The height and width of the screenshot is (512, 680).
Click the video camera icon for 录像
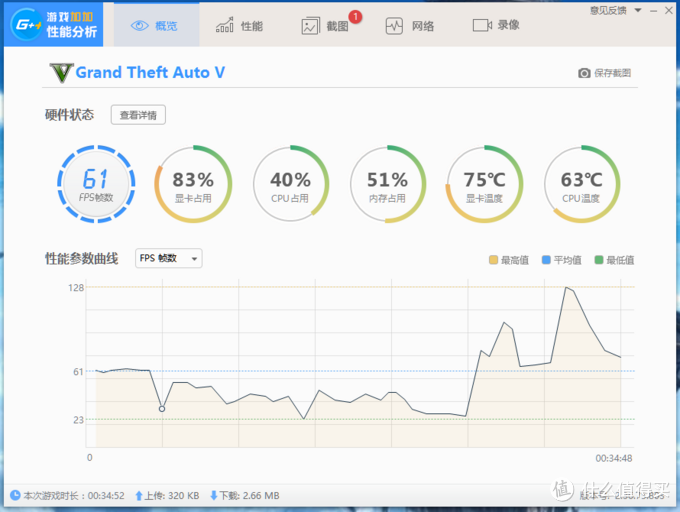(x=482, y=25)
